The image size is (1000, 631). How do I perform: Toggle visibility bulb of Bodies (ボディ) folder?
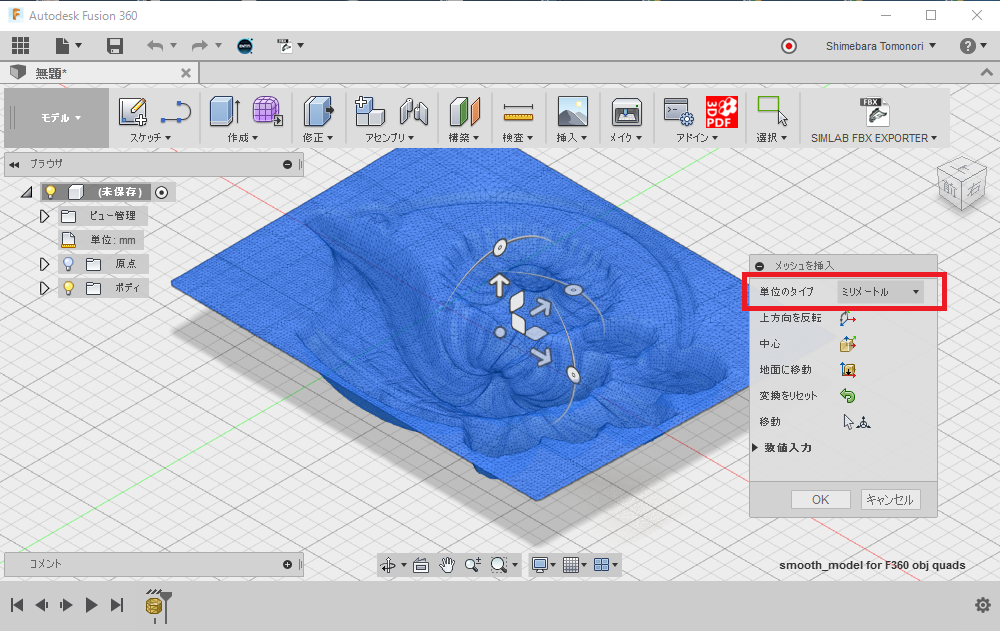(x=69, y=288)
